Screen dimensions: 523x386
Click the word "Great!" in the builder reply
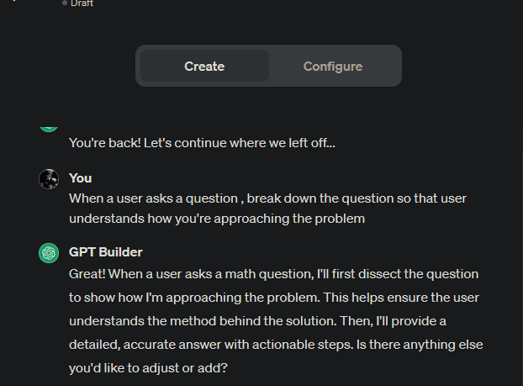[x=87, y=274]
